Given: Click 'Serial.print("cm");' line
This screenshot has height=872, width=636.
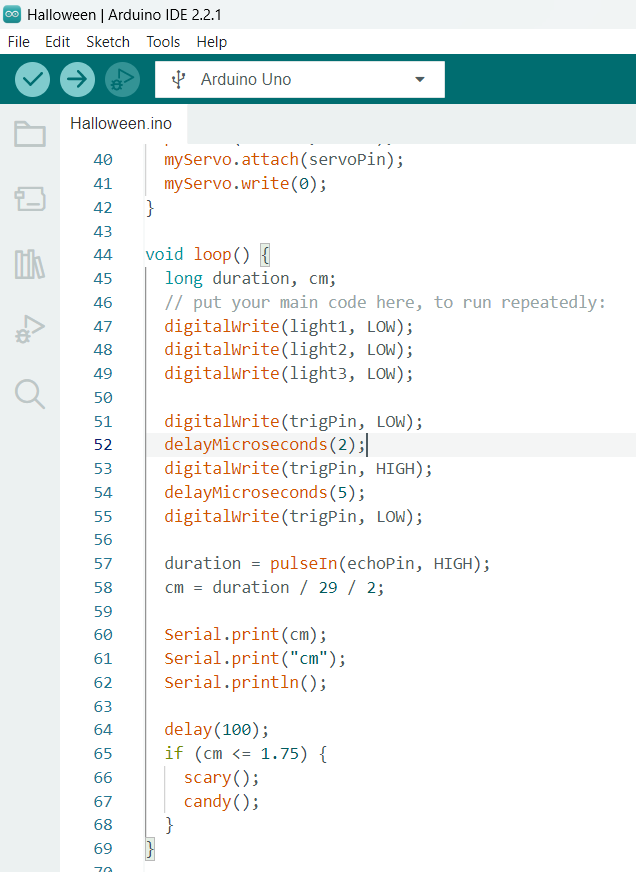Looking at the screenshot, I should [x=255, y=658].
